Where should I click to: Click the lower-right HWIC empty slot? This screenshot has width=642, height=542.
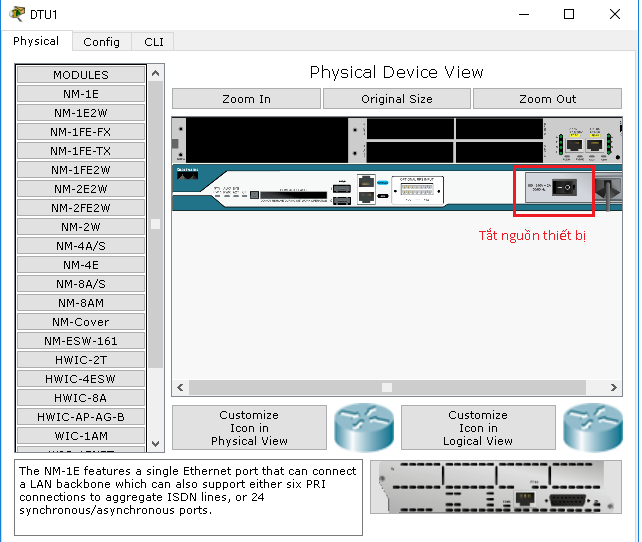tap(499, 152)
